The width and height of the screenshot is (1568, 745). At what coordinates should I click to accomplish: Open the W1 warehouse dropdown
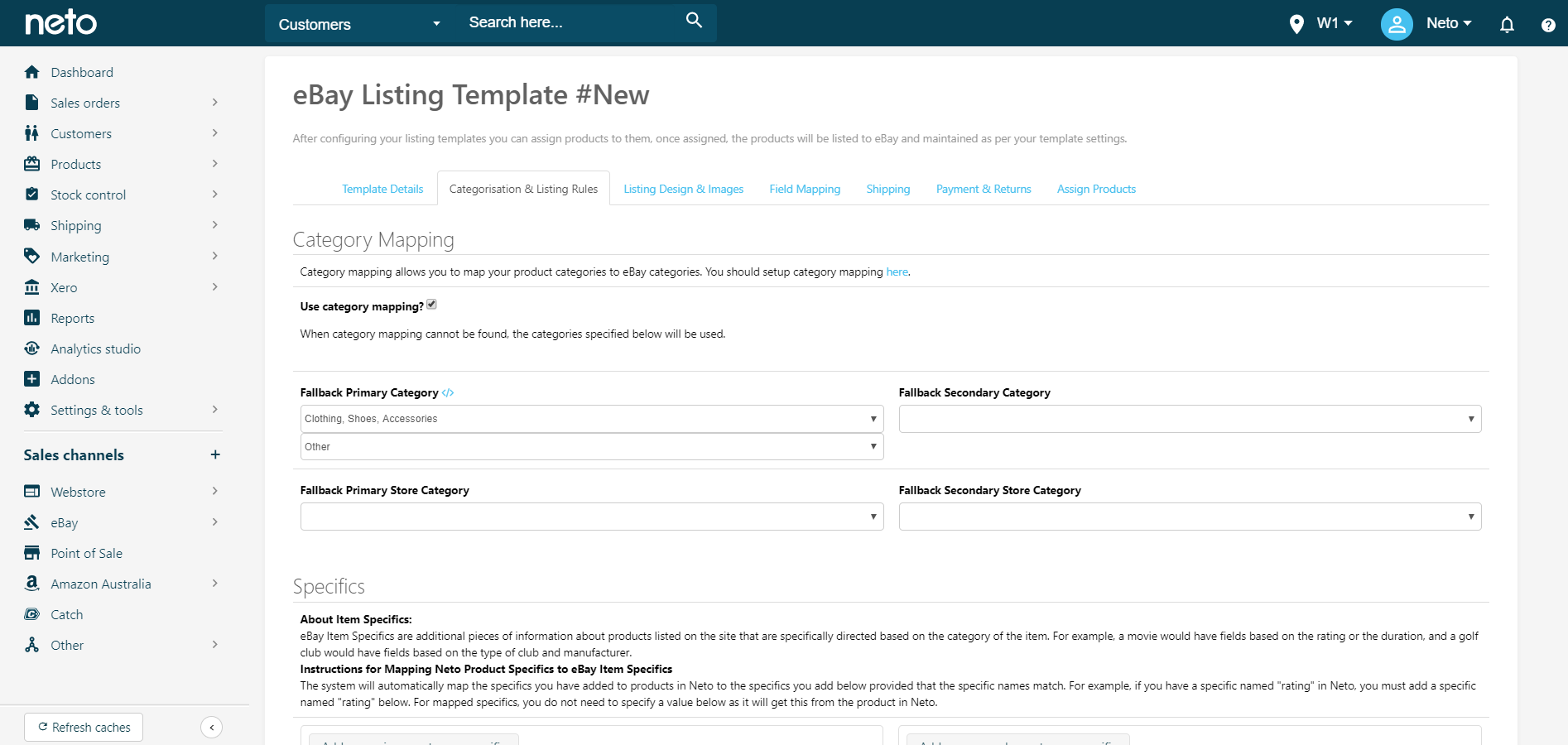click(1335, 23)
